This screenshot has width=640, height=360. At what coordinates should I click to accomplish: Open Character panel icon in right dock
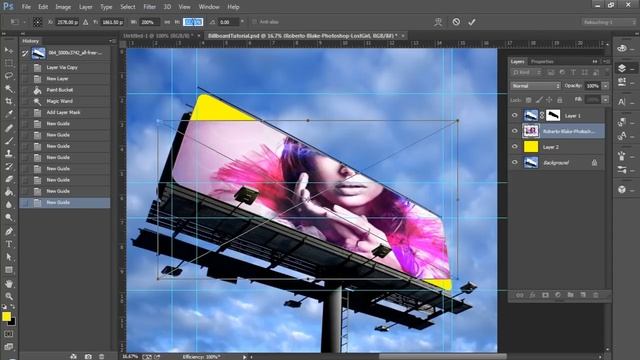pyautogui.click(x=622, y=102)
